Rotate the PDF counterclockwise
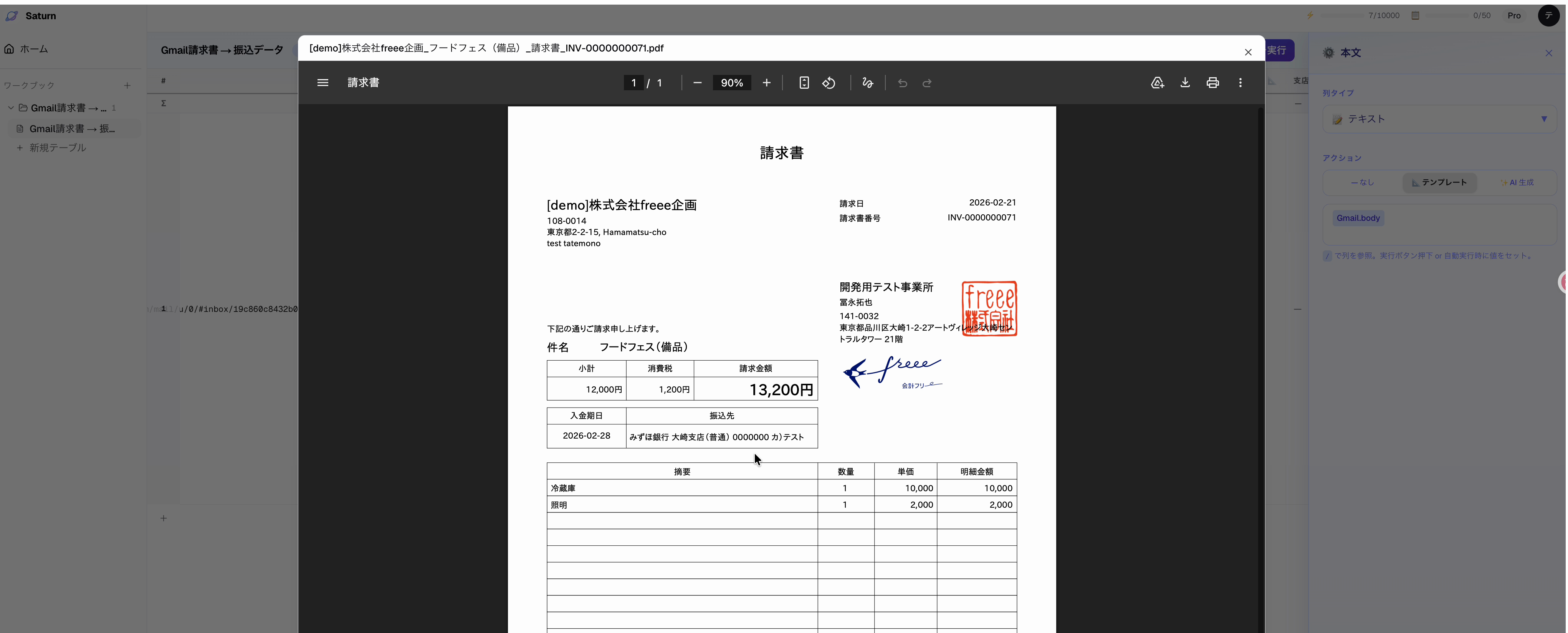Viewport: 1568px width, 633px height. tap(829, 83)
